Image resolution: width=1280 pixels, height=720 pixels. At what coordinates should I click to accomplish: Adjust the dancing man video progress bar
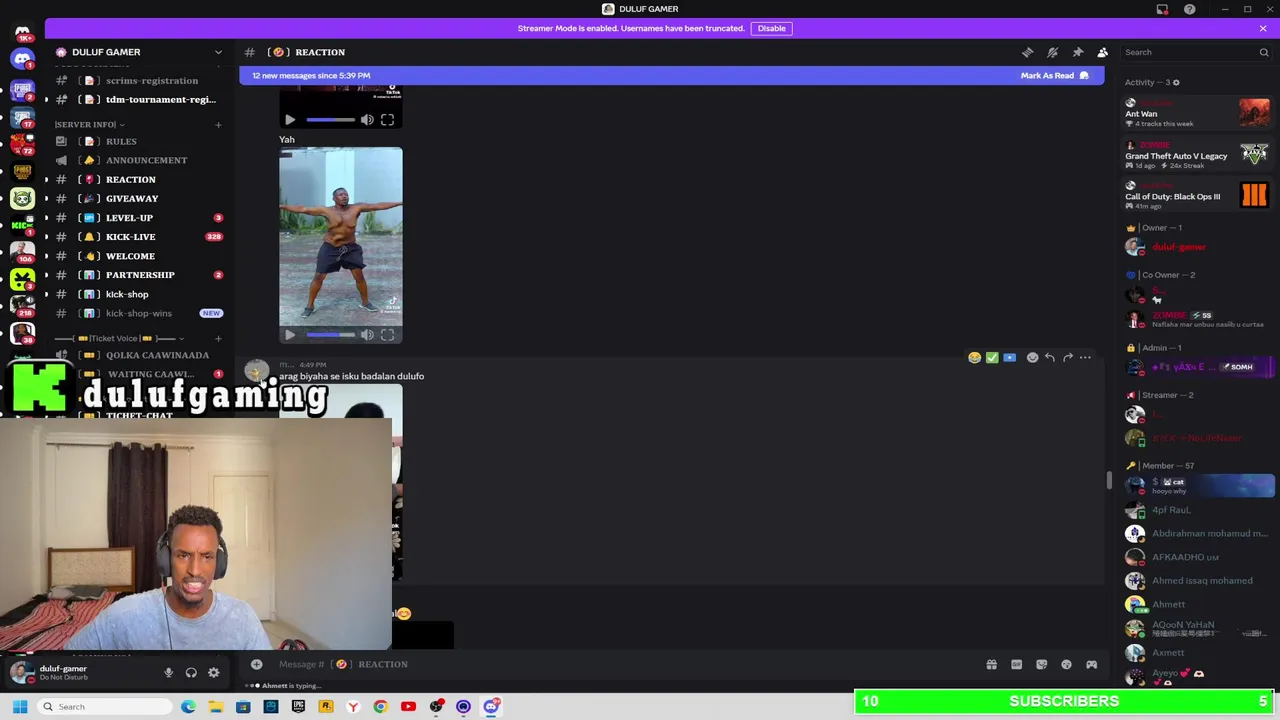tap(330, 335)
